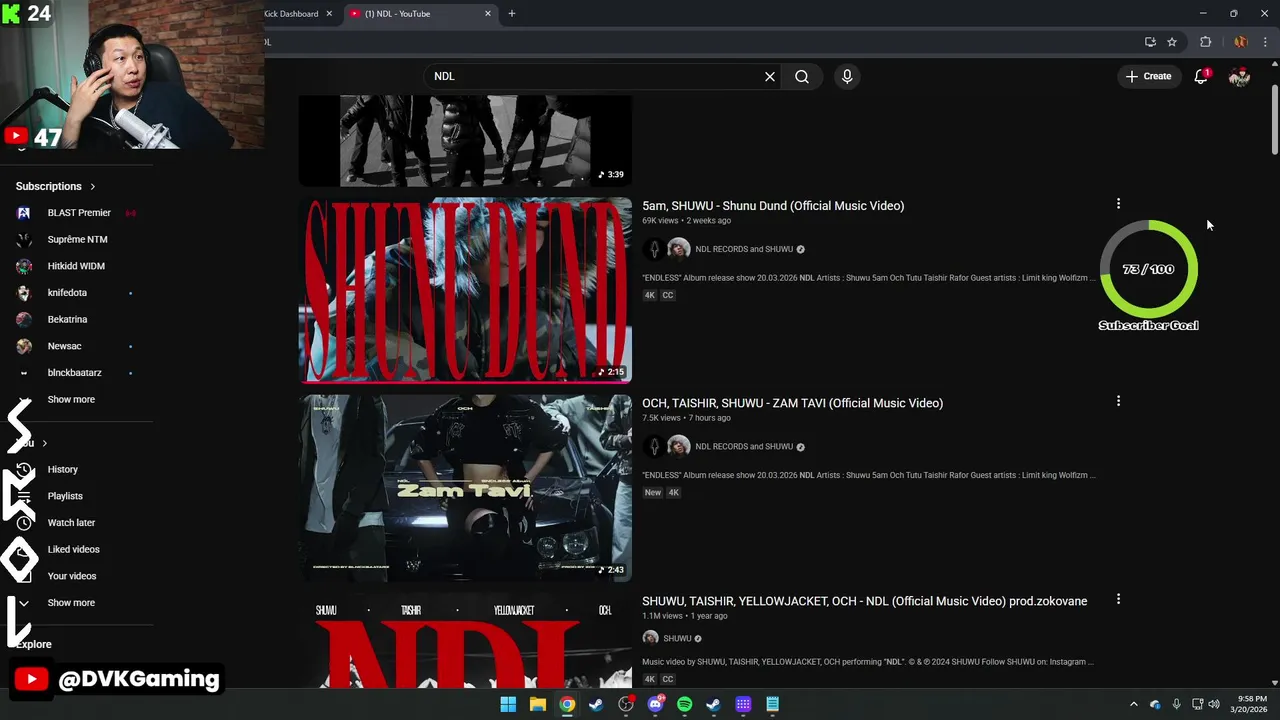The image size is (1280, 720).
Task: Open options menu for Shunu Dund video
Action: click(1118, 203)
